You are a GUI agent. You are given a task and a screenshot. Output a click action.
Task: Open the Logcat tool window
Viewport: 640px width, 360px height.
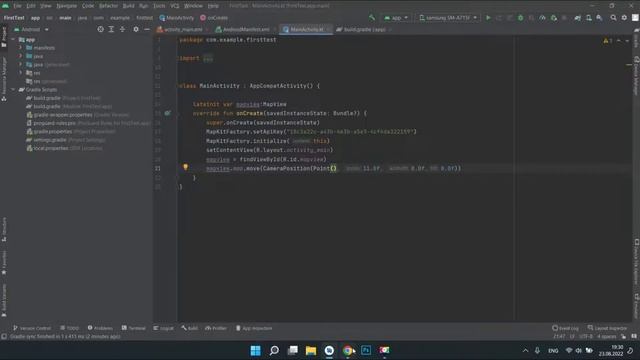163,328
